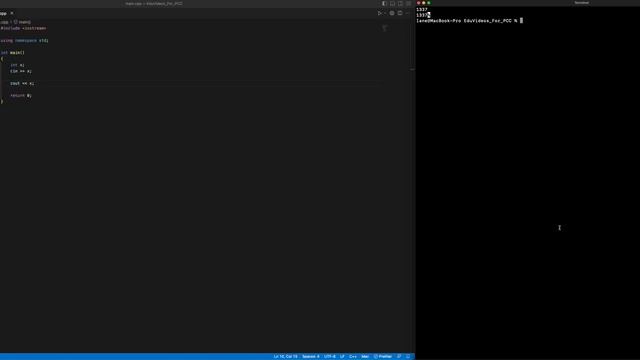
Task: Toggle the bottom panel layout icon
Action: pos(392,3)
